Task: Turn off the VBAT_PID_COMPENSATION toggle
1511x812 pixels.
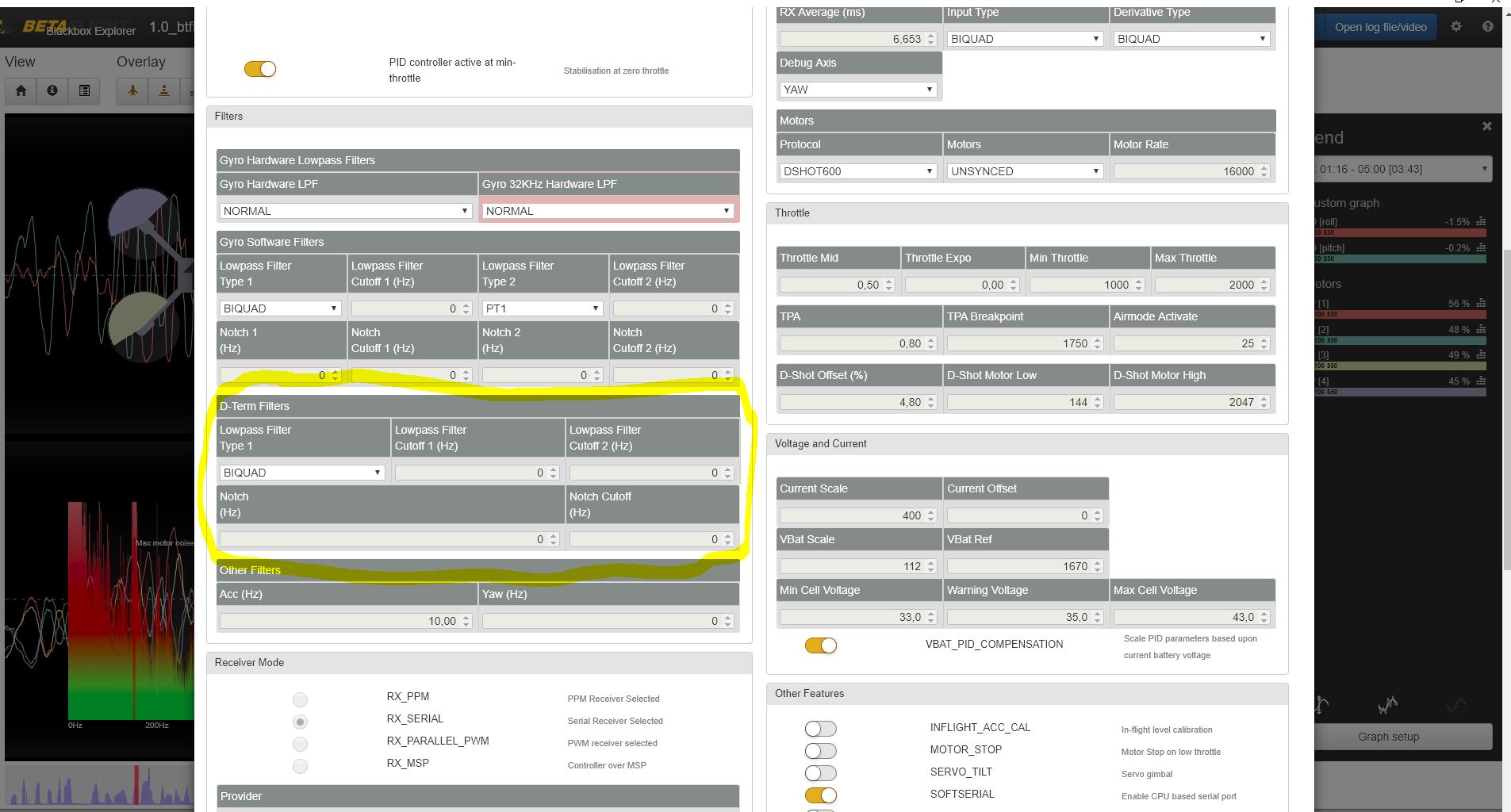Action: pyautogui.click(x=821, y=645)
